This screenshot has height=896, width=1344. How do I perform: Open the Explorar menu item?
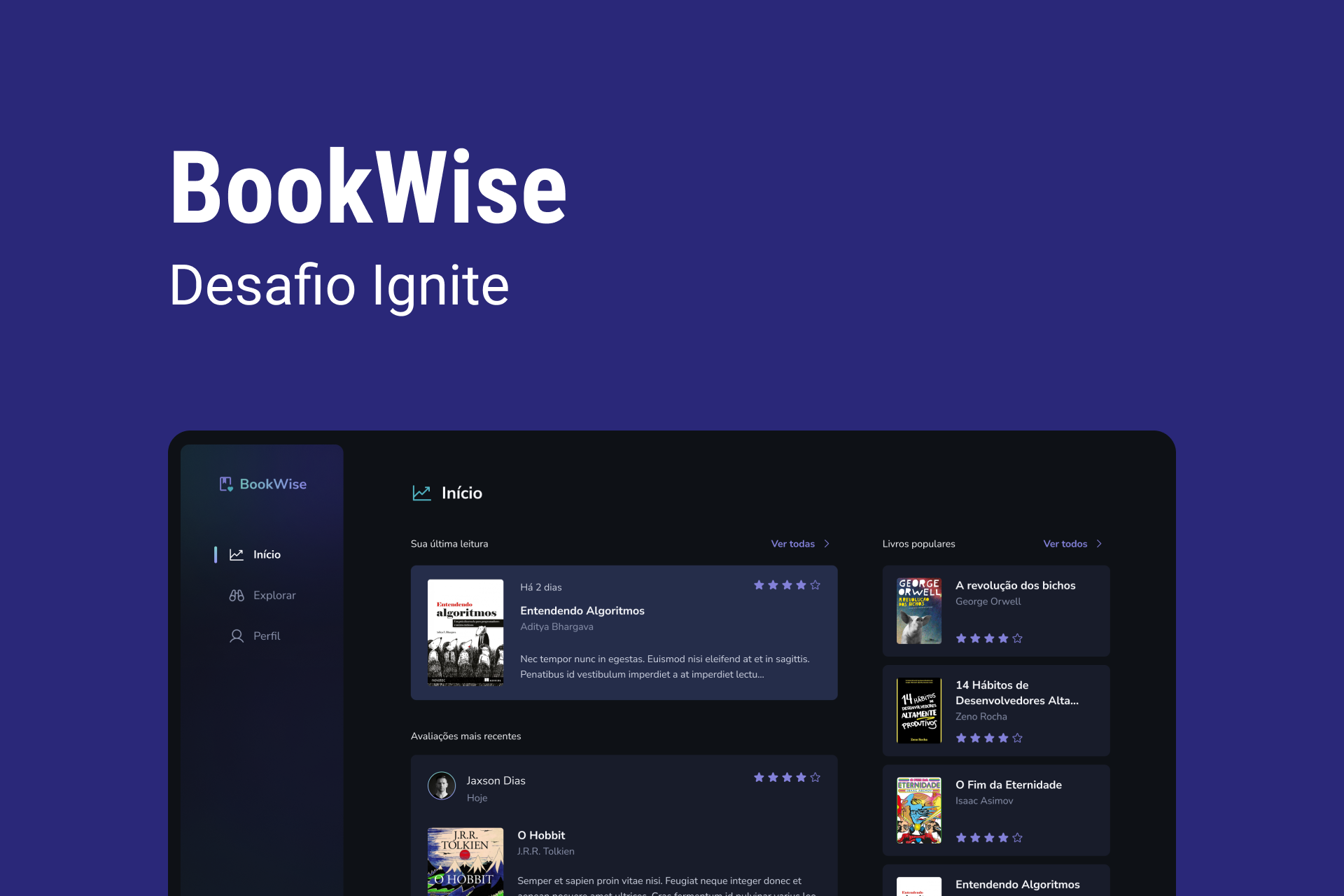coord(262,595)
